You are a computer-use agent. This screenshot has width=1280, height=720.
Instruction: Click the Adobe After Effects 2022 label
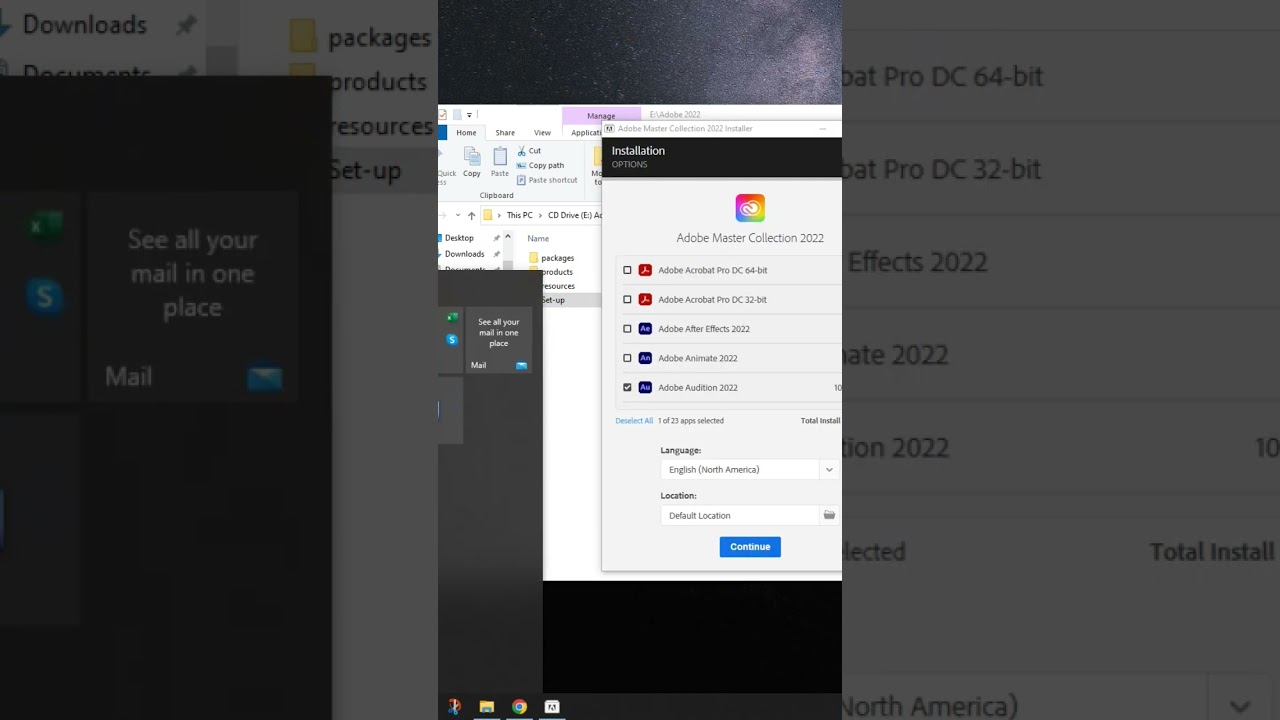[x=704, y=329]
